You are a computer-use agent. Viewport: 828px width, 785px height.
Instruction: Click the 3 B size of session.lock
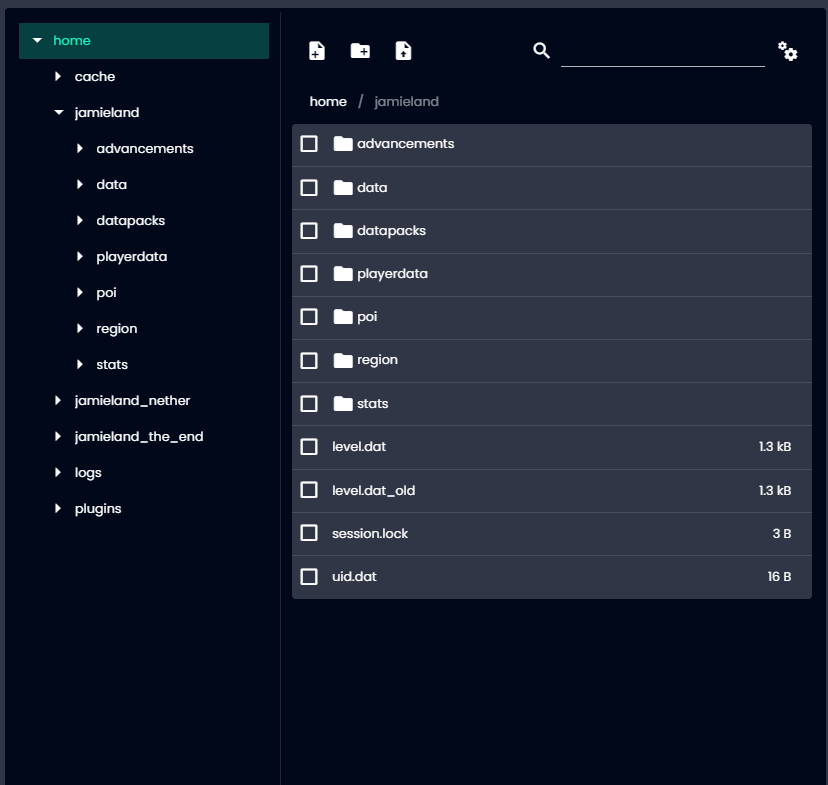point(782,533)
